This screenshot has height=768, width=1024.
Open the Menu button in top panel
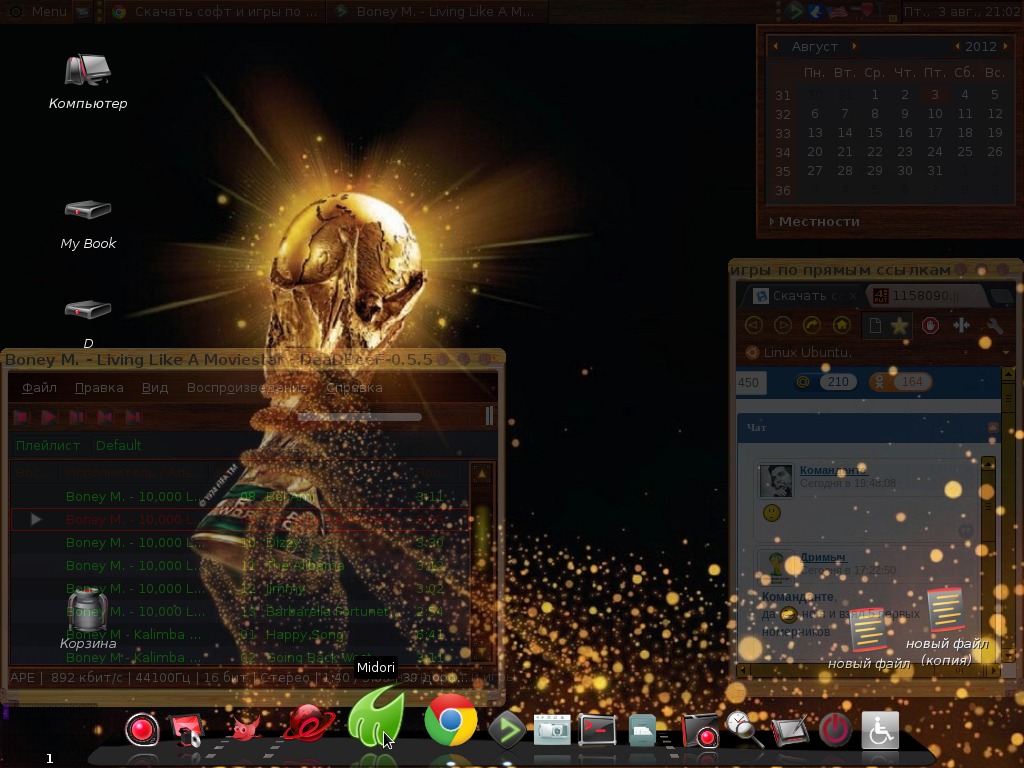tap(40, 11)
